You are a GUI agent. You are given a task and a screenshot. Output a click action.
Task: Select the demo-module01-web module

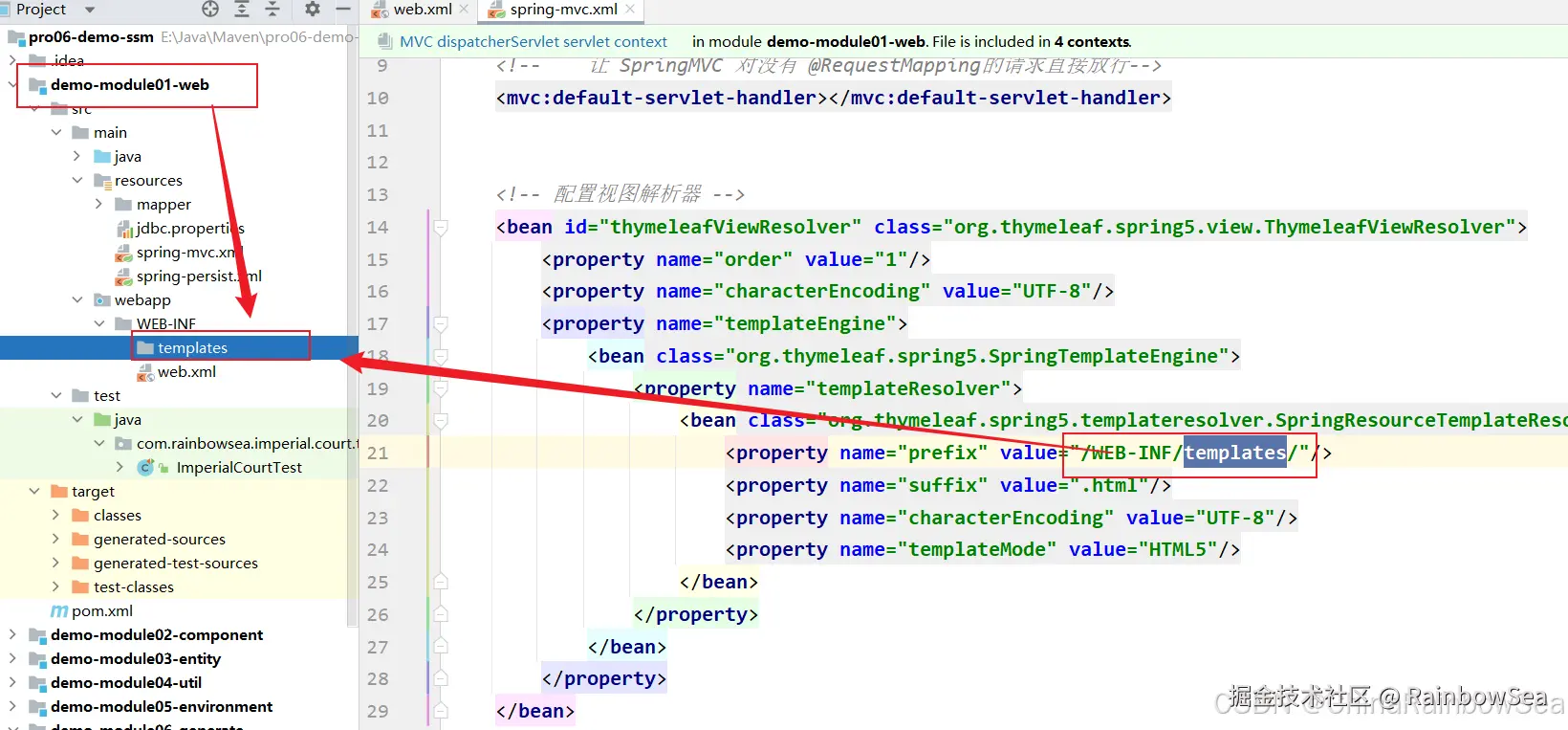[x=130, y=85]
